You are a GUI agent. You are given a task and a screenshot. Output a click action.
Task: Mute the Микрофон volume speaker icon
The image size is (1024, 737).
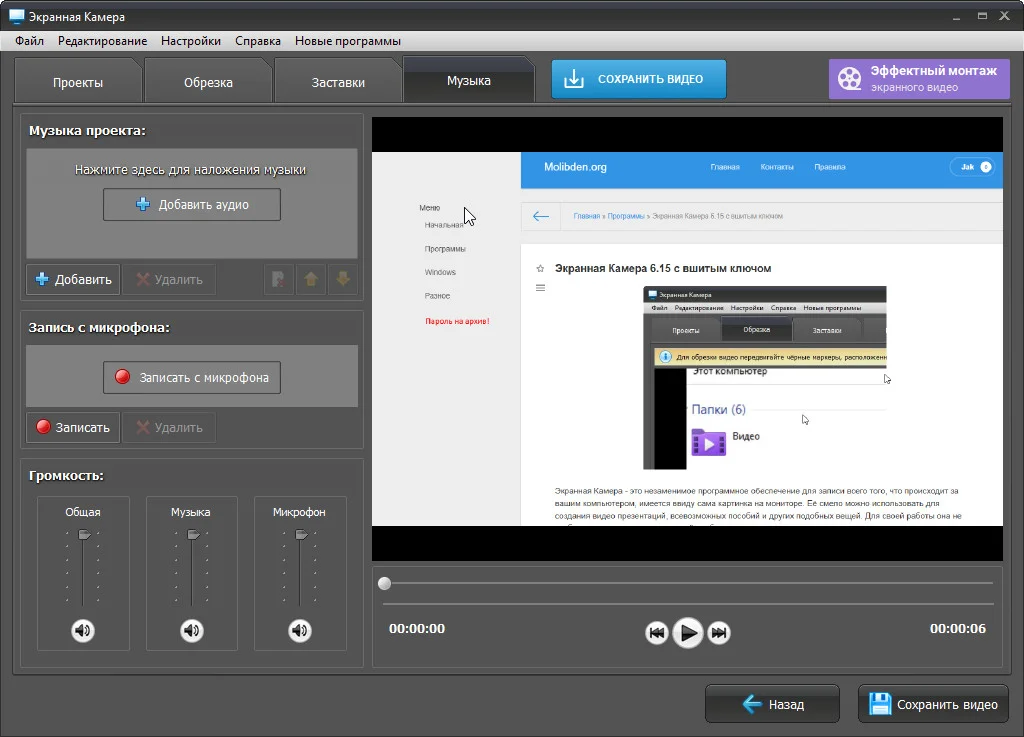coord(299,631)
